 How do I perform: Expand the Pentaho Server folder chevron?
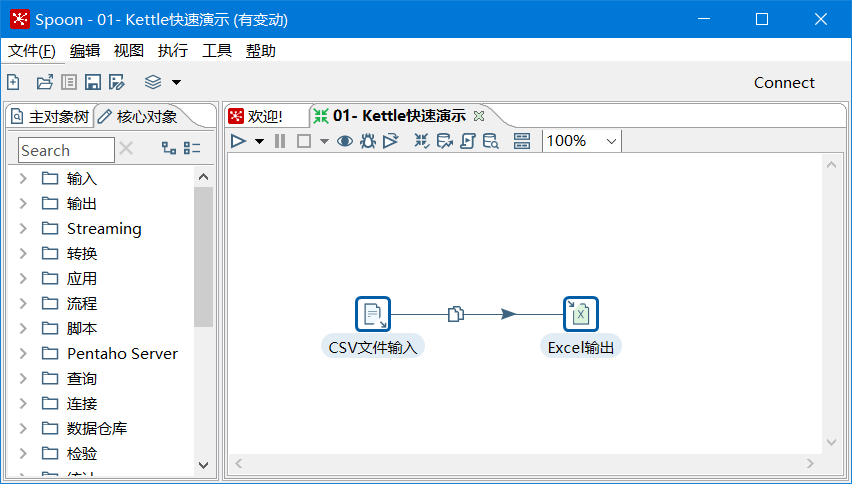(23, 353)
